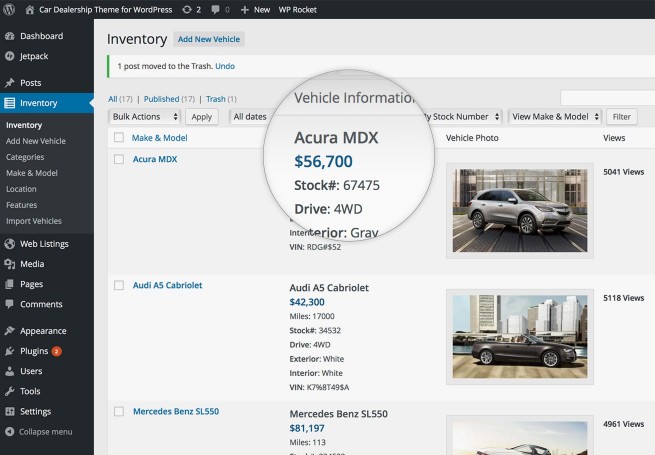This screenshot has width=655, height=455.
Task: Click the Tools wrench icon
Action: click(10, 391)
